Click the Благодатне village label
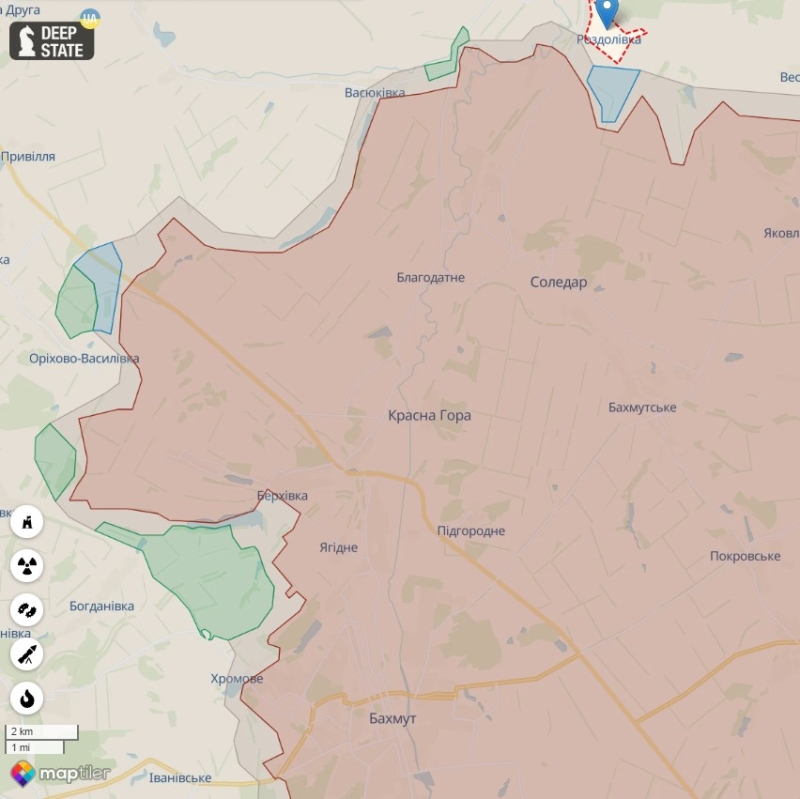Screen dimensions: 800x799 (x=430, y=277)
